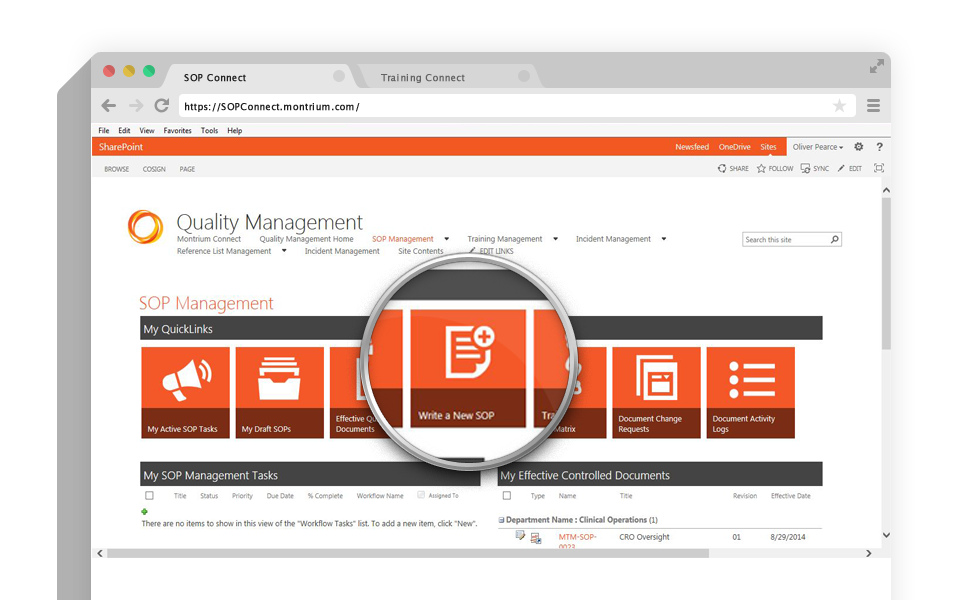Click the green new item plus icon

click(144, 511)
